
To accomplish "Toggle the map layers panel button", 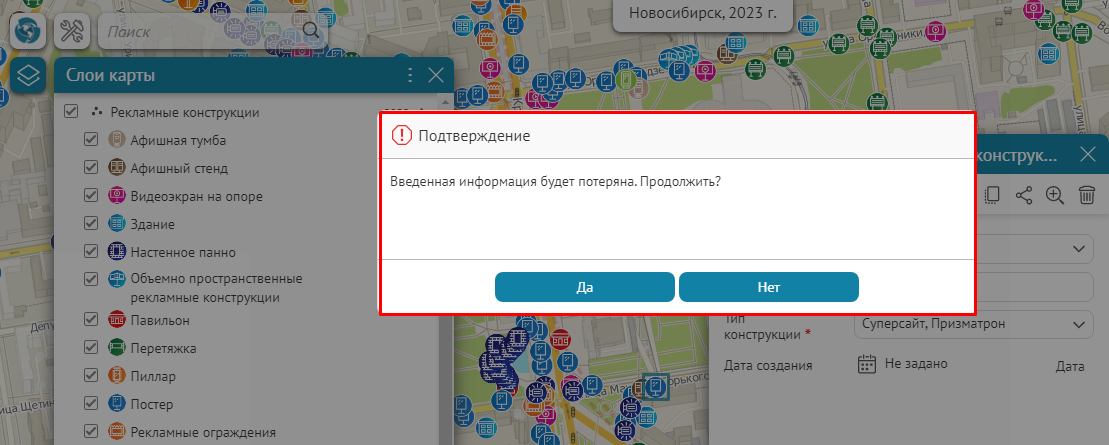I will point(28,76).
